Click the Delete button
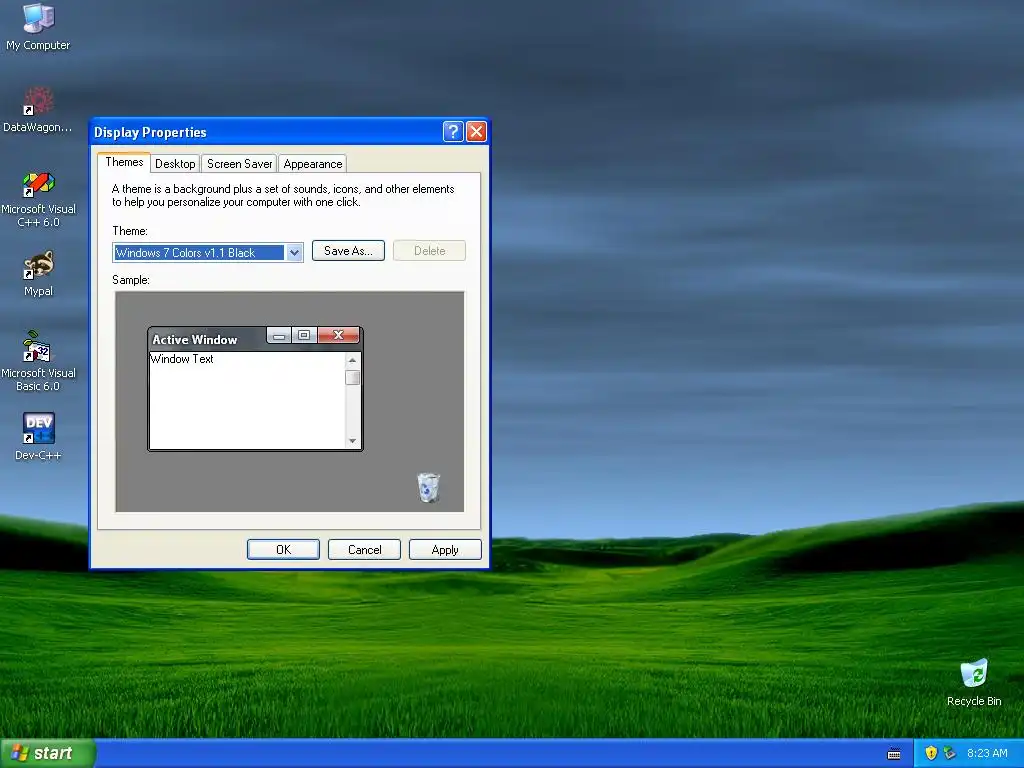This screenshot has height=768, width=1024. tap(429, 251)
